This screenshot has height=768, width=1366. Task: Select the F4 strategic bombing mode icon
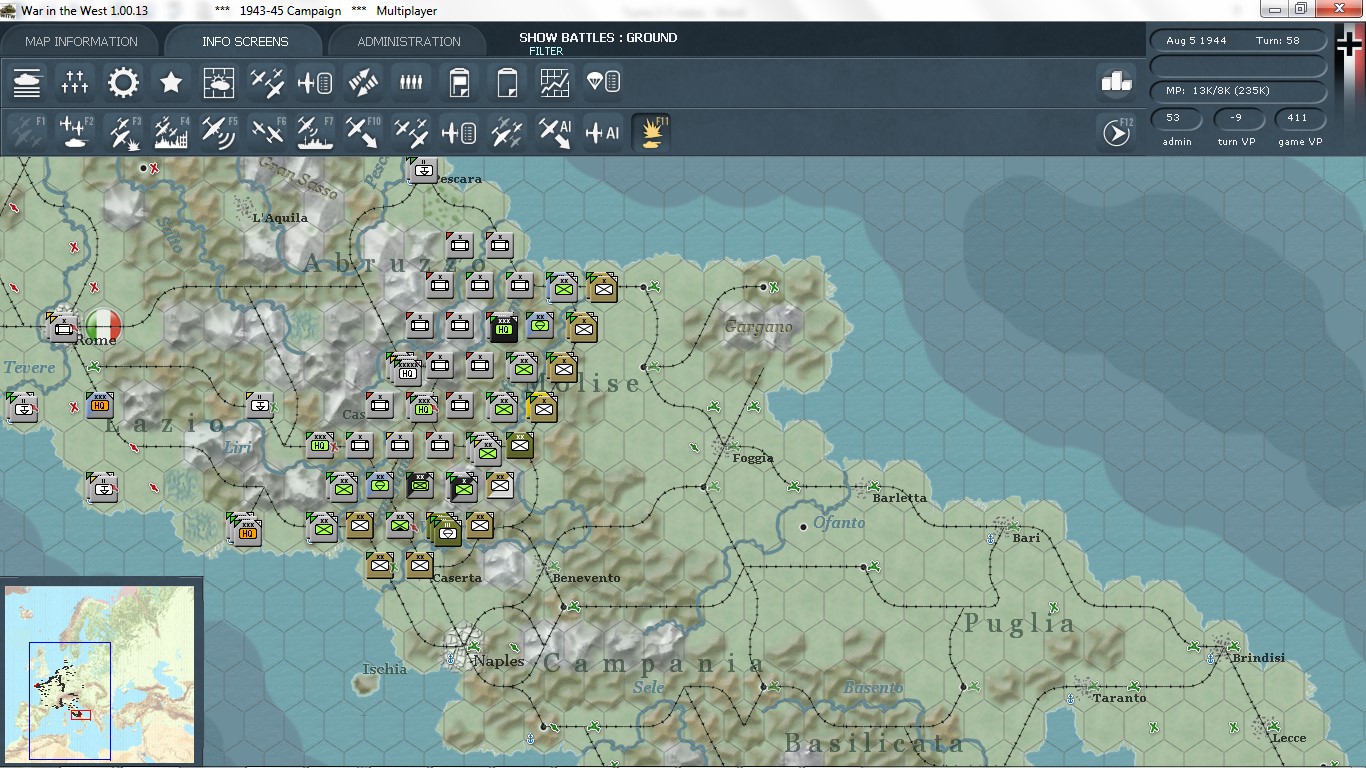click(x=171, y=132)
